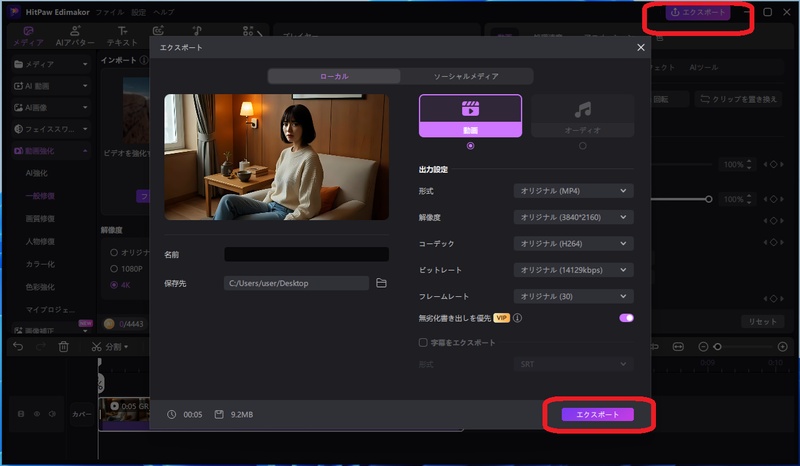
Task: Click the リセット button in the right panel
Action: pyautogui.click(x=762, y=322)
